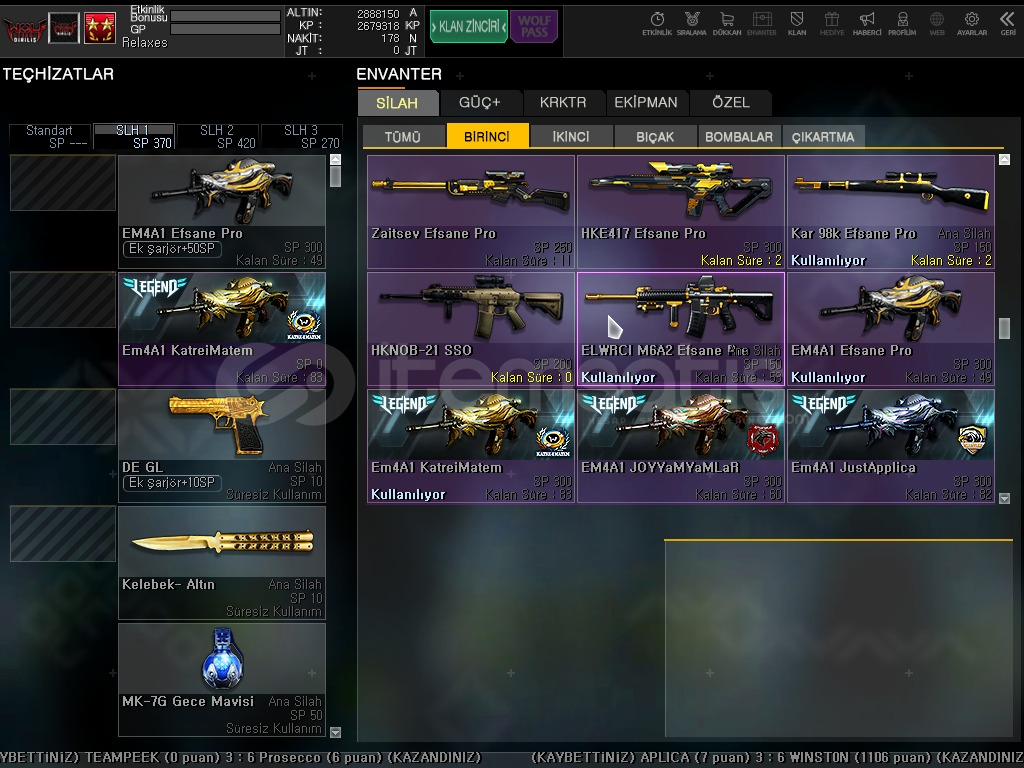The height and width of the screenshot is (768, 1024).
Task: Open the KLAN shield icon
Action: (x=797, y=24)
